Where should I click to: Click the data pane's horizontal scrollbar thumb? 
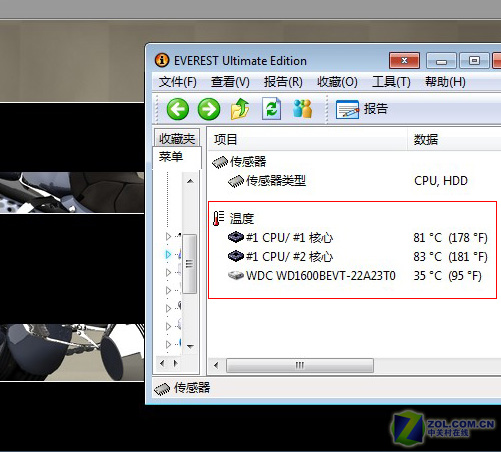click(300, 365)
